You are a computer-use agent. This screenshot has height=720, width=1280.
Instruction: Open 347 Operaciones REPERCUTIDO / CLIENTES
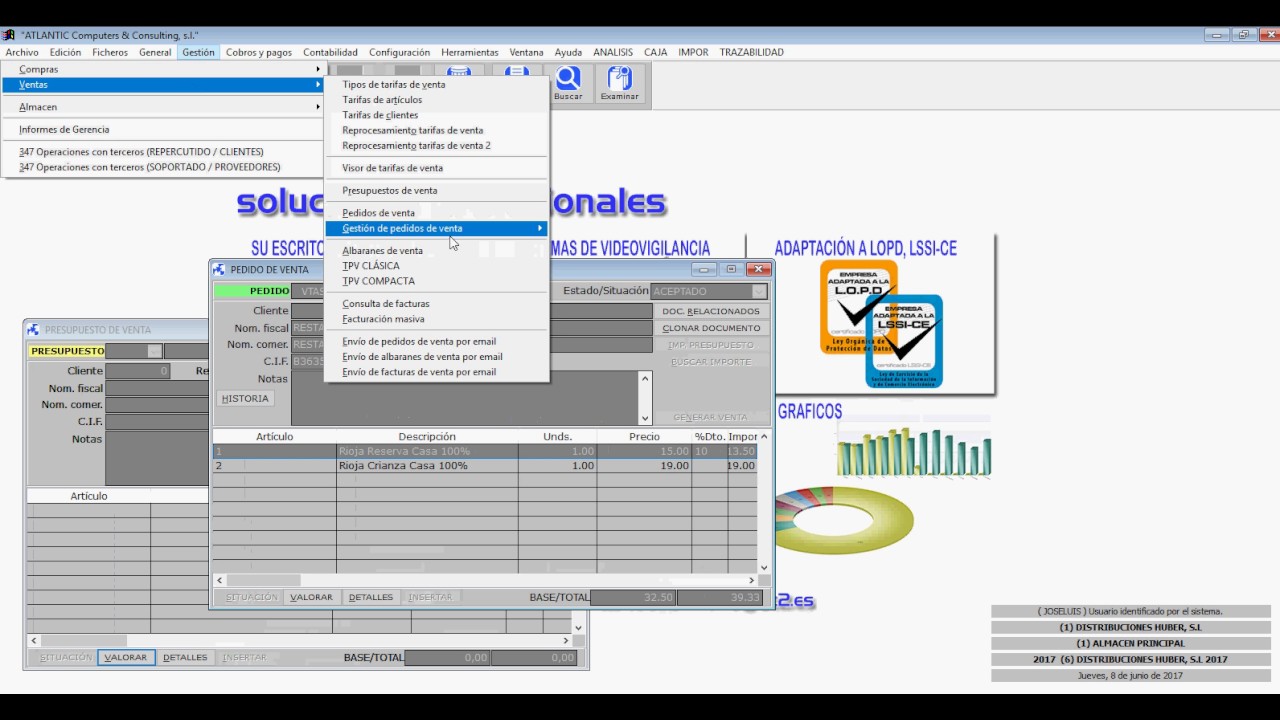(x=164, y=152)
